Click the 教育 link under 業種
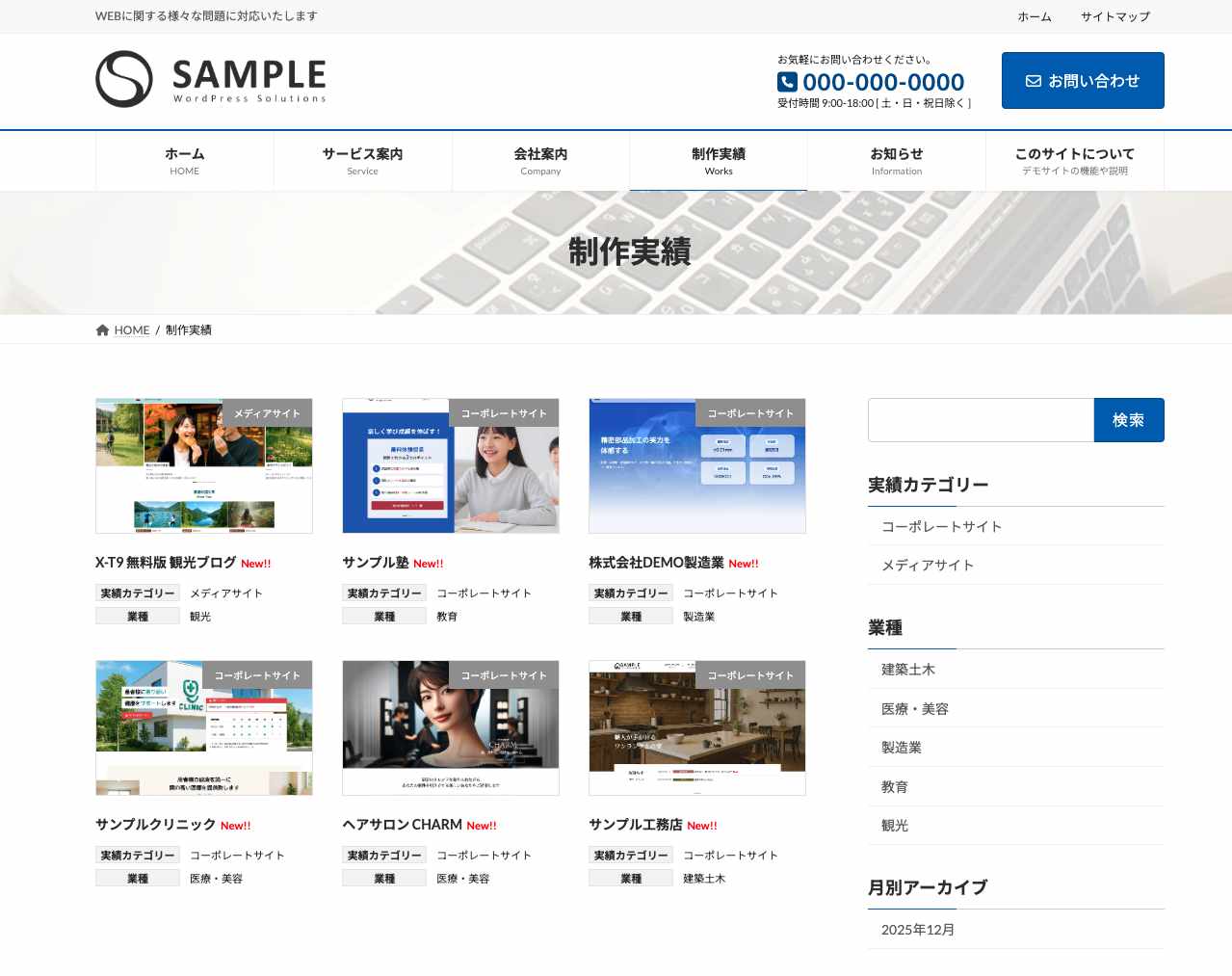Screen dimensions: 1232x976 coord(895,786)
